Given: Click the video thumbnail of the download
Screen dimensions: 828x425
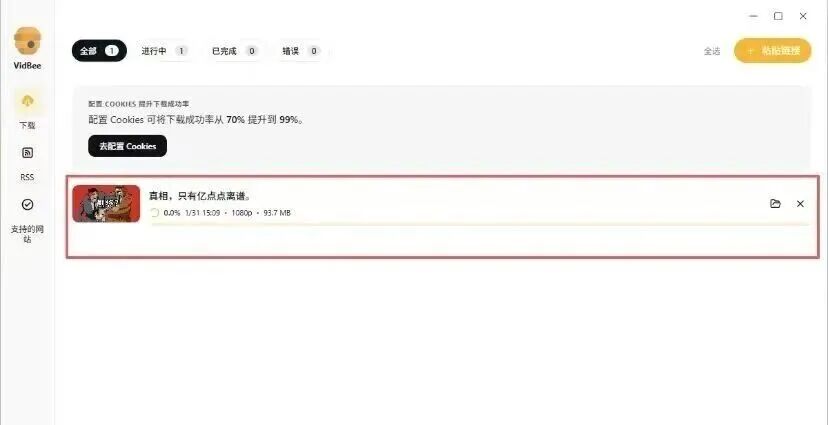Looking at the screenshot, I should pos(106,203).
